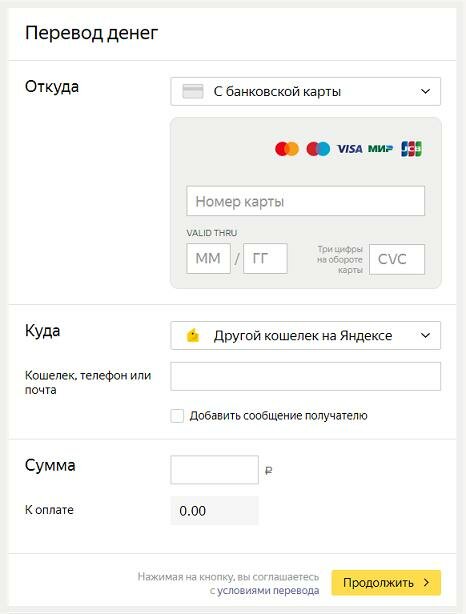Click the MM expiry month field
This screenshot has height=614, width=466.
pos(208,258)
